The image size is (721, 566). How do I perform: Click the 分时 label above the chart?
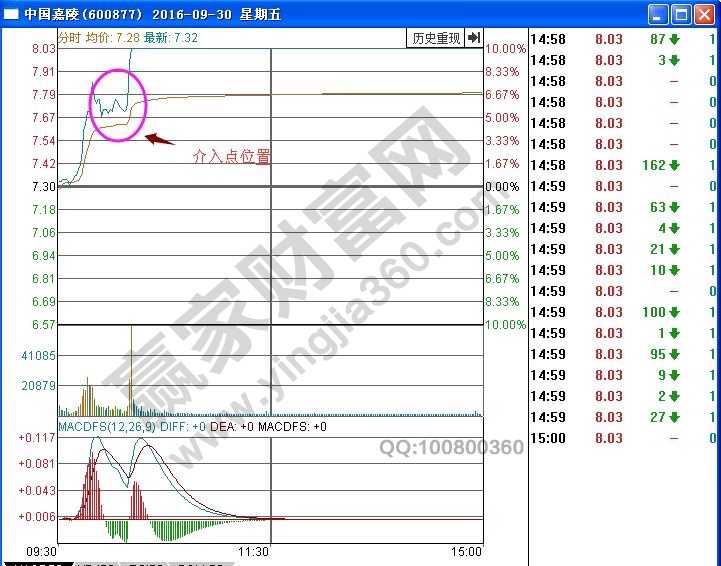click(x=70, y=37)
